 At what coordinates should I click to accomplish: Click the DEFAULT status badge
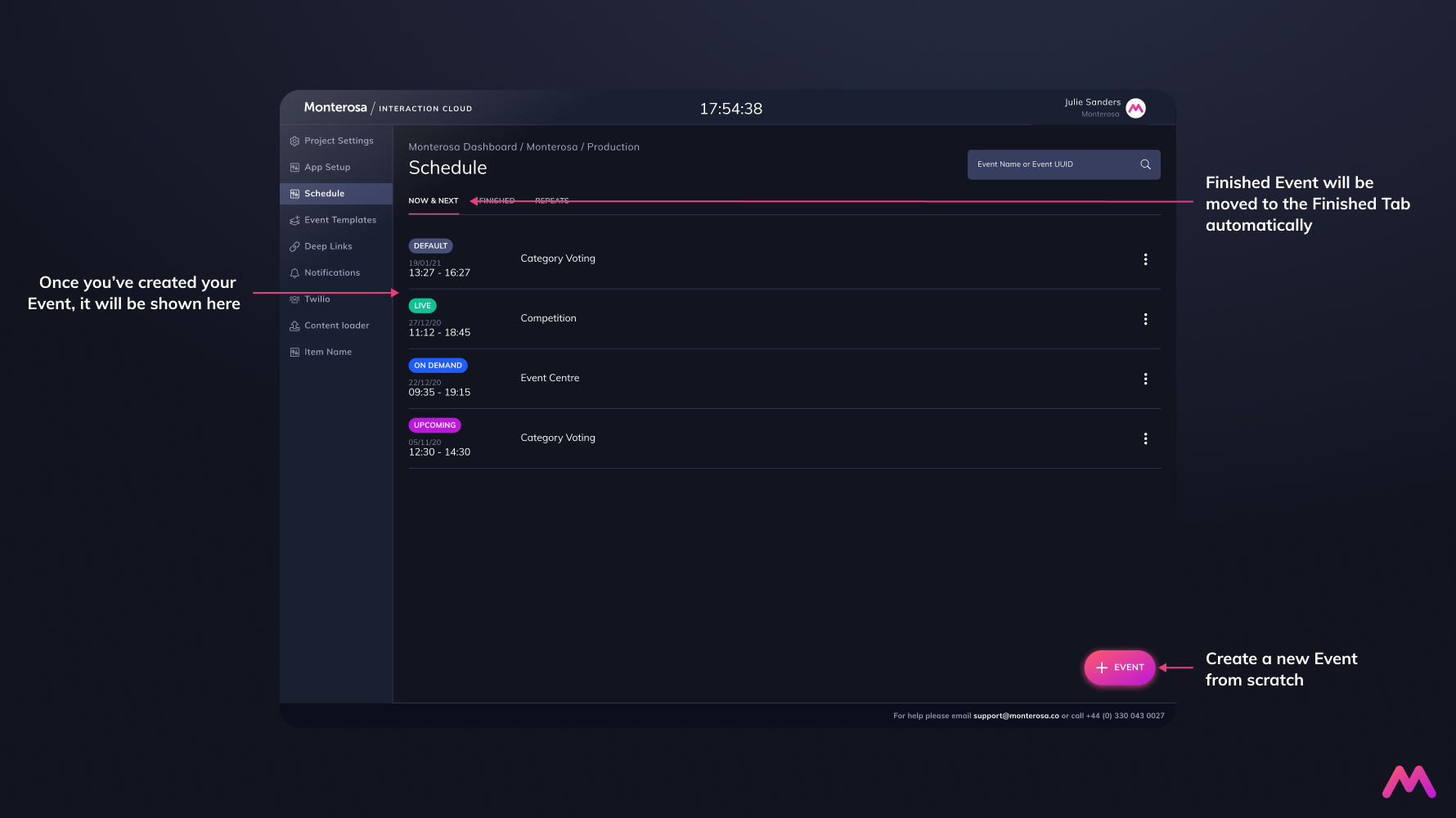coord(430,246)
